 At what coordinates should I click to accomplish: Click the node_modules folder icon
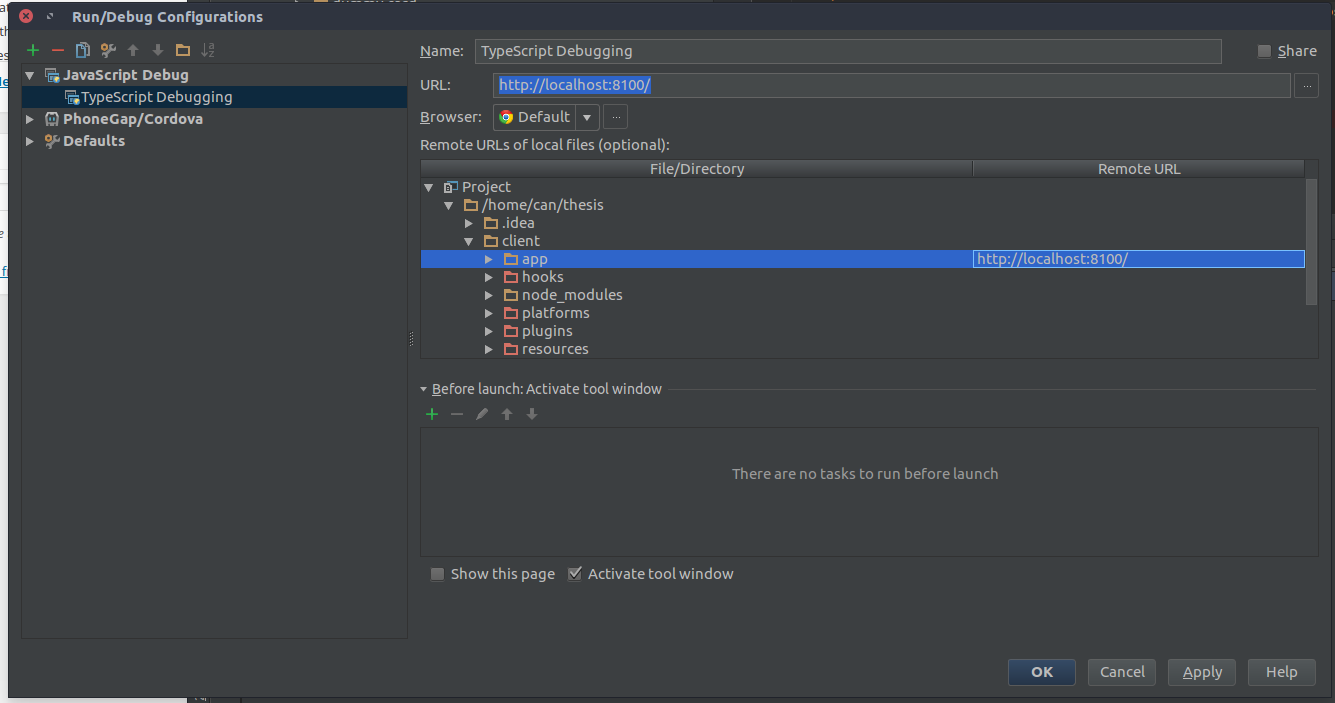click(510, 295)
